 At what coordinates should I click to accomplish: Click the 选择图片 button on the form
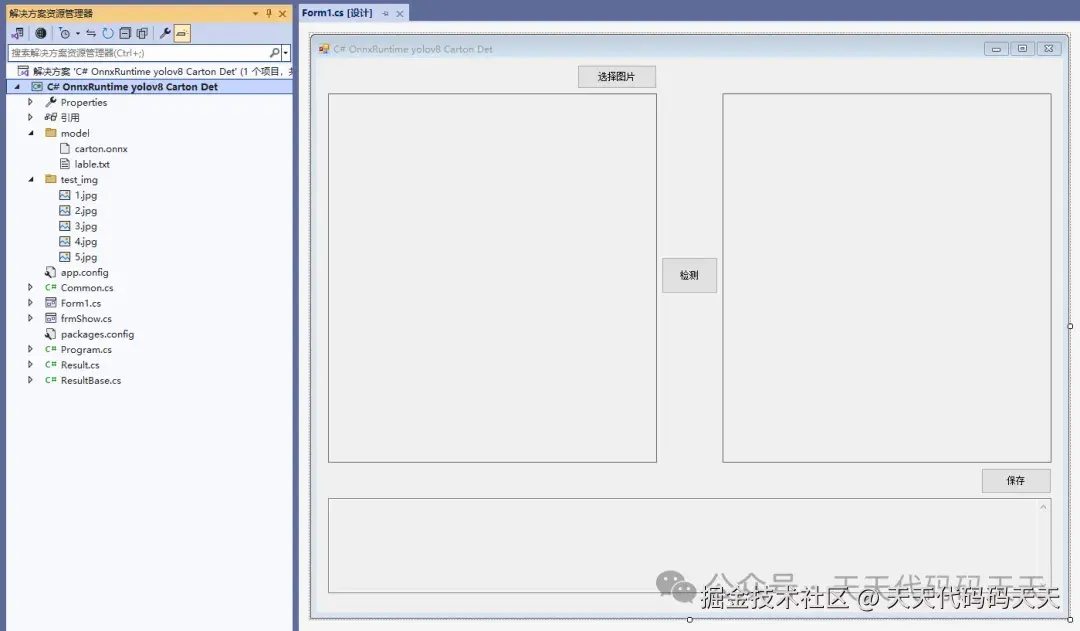616,75
